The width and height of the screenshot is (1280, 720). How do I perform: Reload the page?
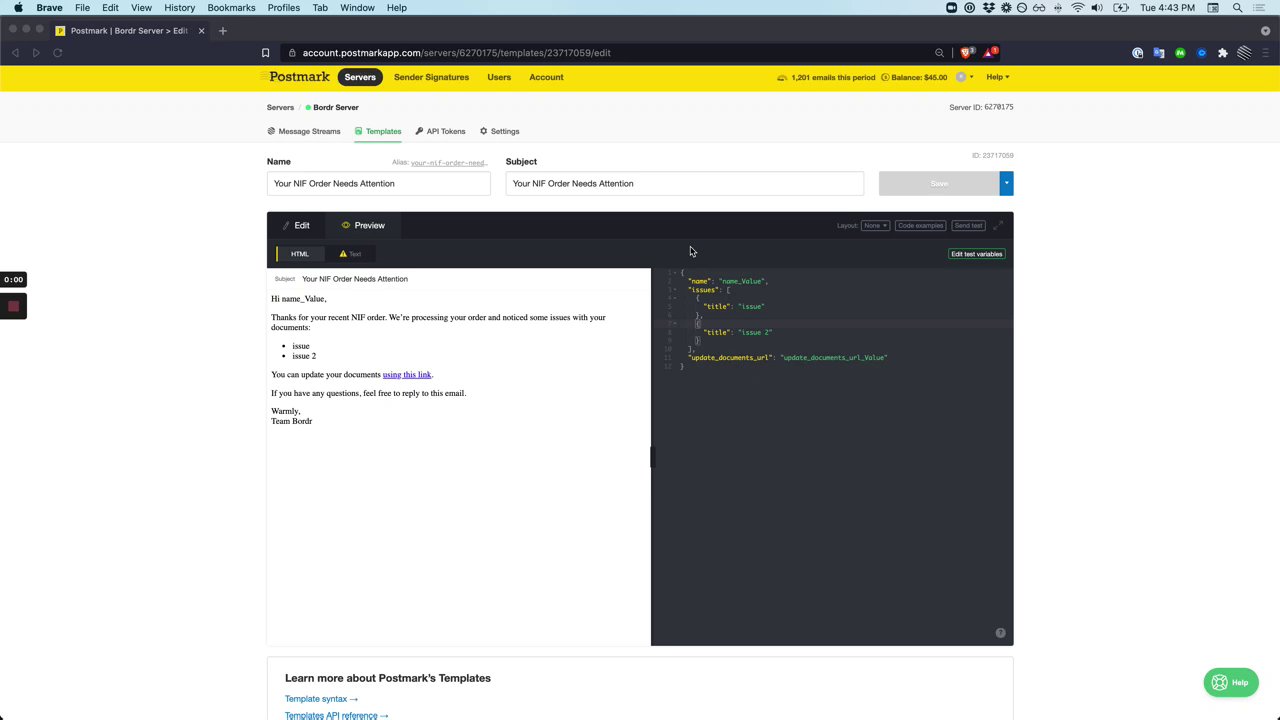coord(58,53)
